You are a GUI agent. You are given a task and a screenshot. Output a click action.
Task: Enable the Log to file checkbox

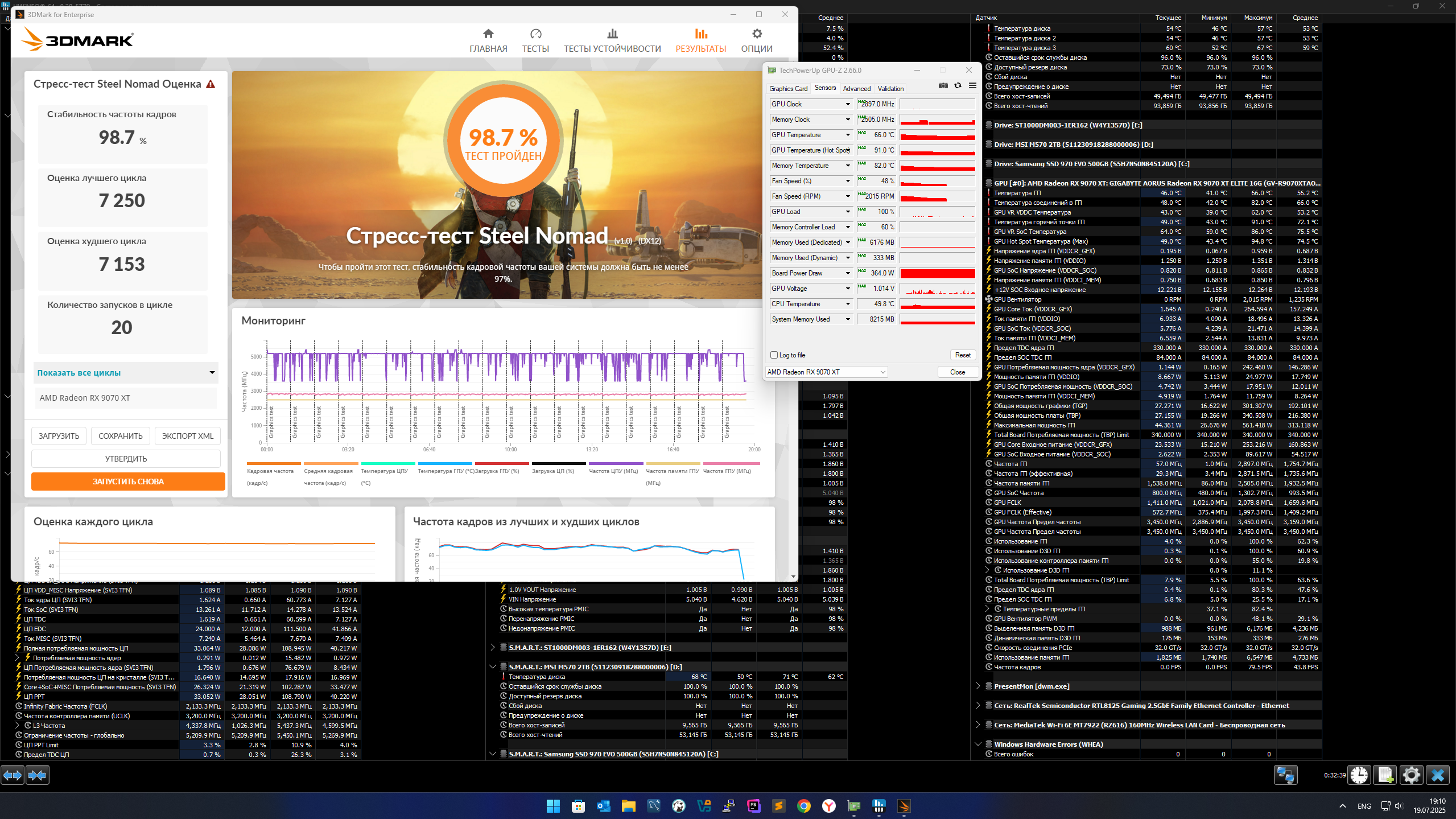click(774, 355)
